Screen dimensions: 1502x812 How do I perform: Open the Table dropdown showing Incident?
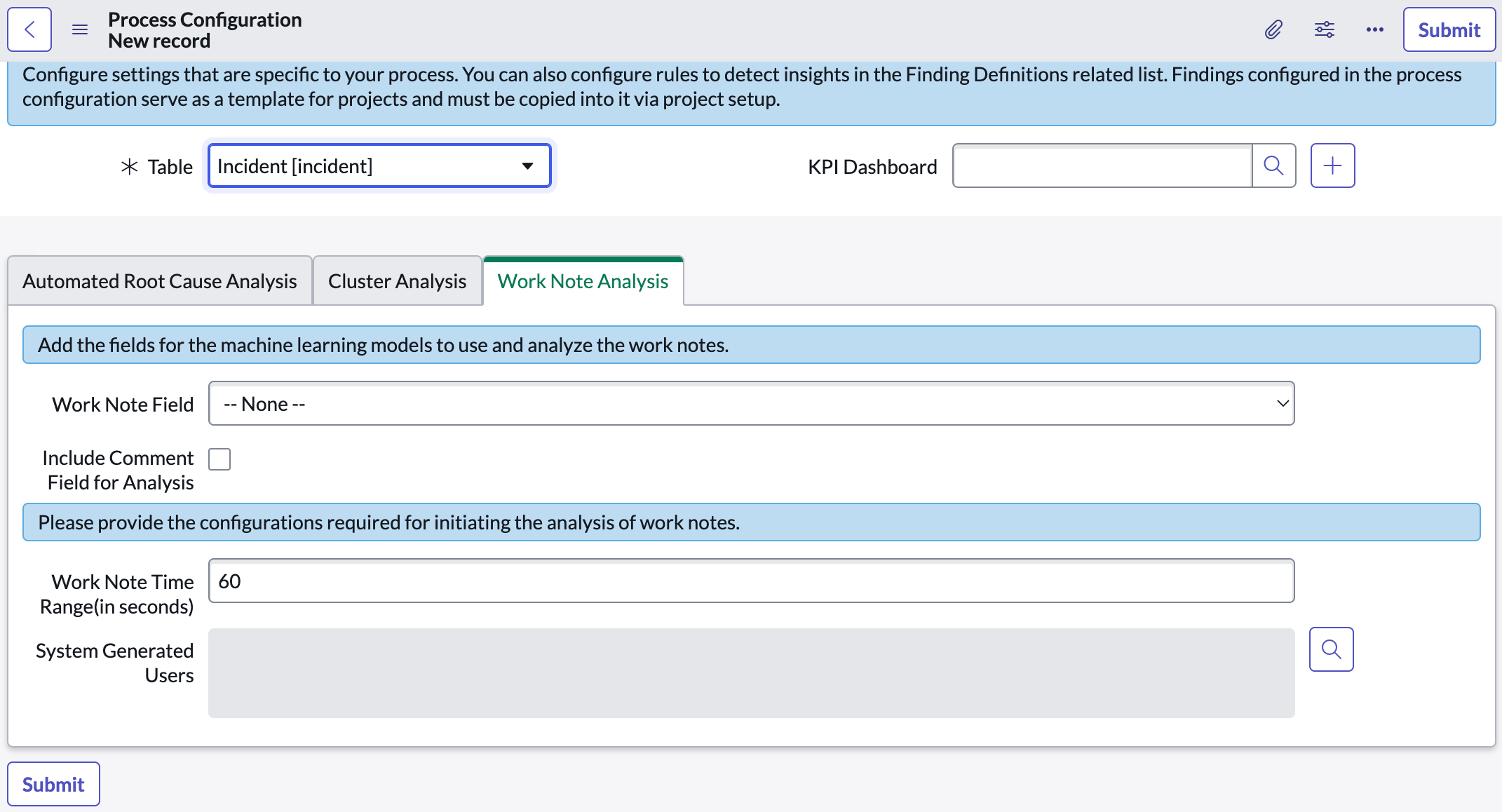tap(379, 166)
